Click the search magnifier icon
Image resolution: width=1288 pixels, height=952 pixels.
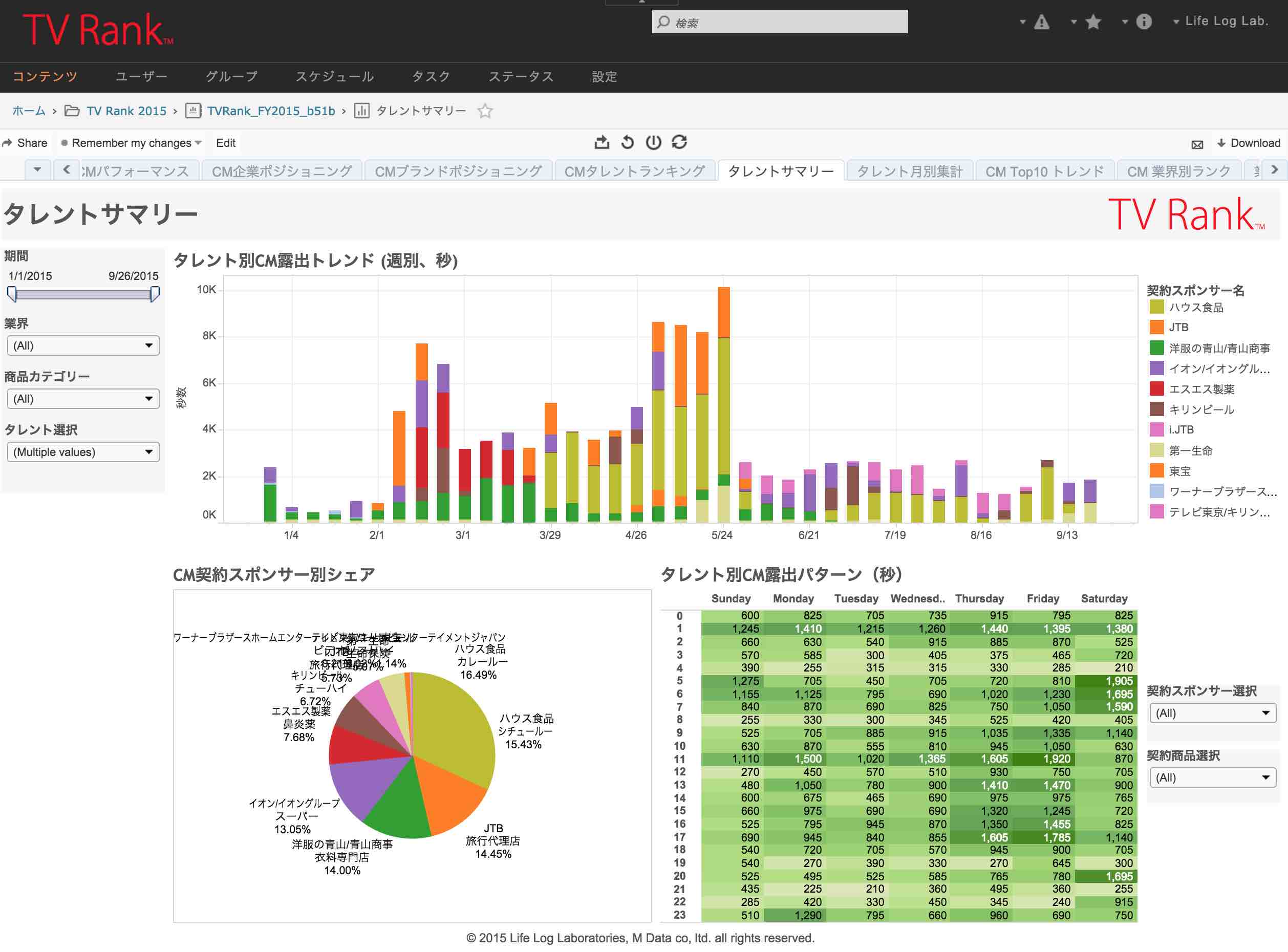tap(663, 22)
